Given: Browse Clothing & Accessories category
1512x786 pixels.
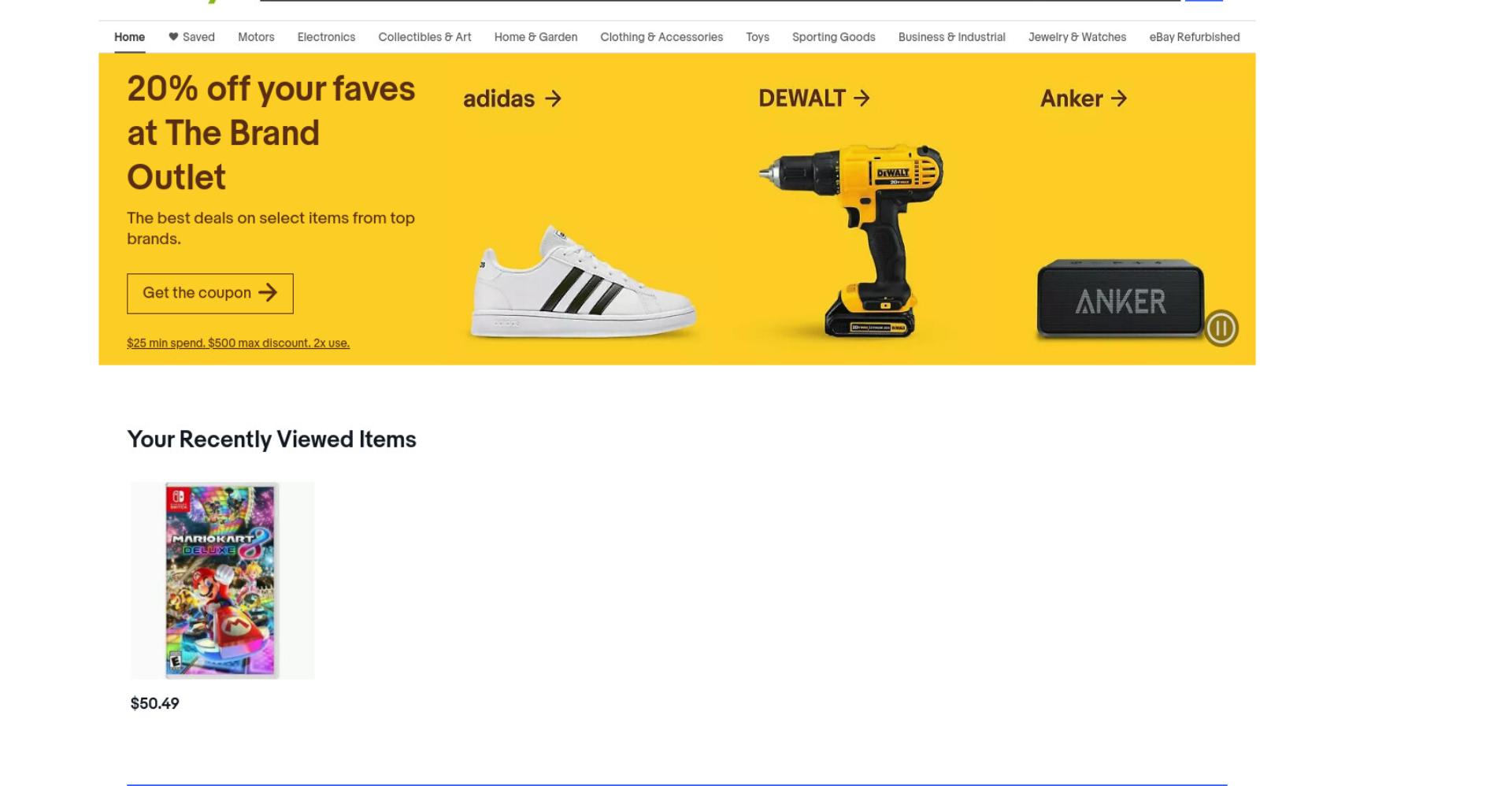Looking at the screenshot, I should pyautogui.click(x=661, y=37).
